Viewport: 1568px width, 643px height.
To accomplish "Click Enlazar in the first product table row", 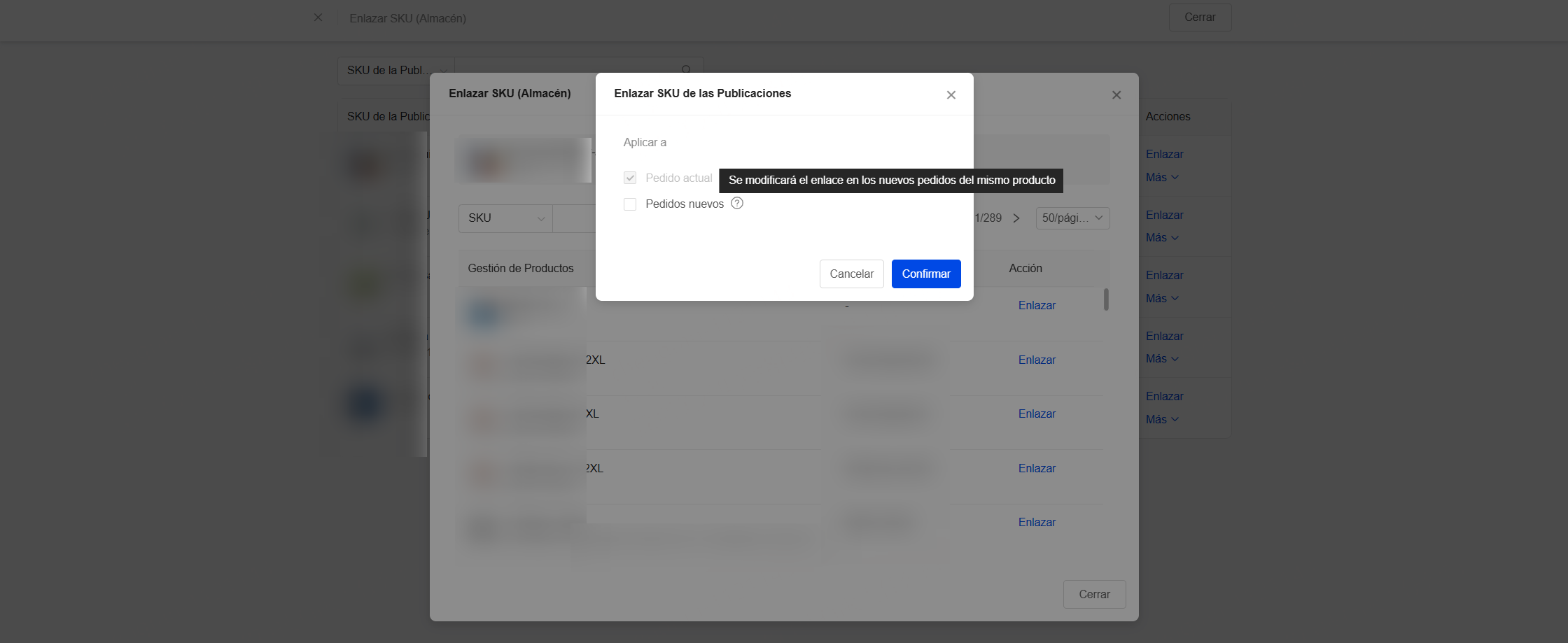I will pos(1037,306).
